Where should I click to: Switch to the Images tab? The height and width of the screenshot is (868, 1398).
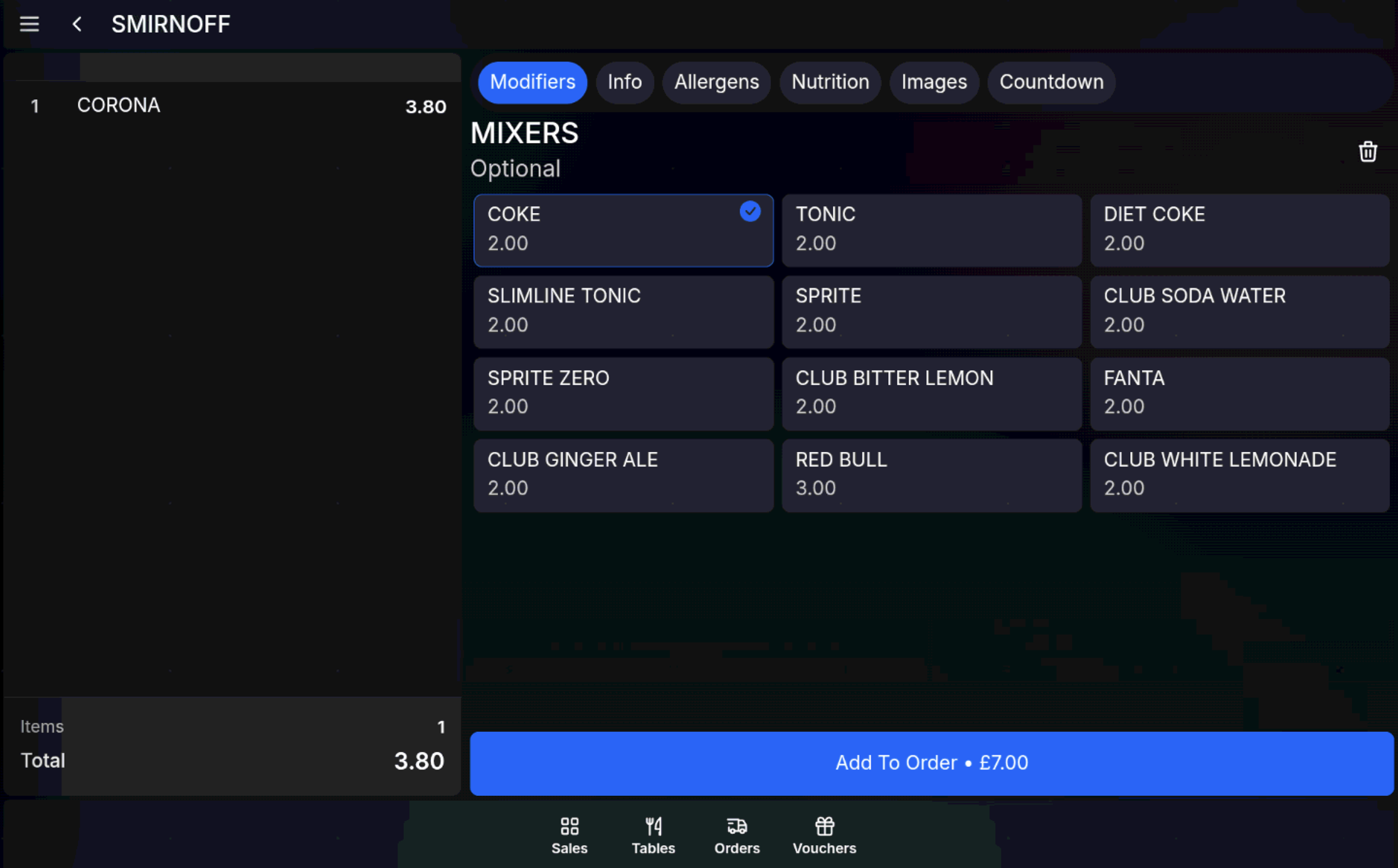tap(934, 82)
